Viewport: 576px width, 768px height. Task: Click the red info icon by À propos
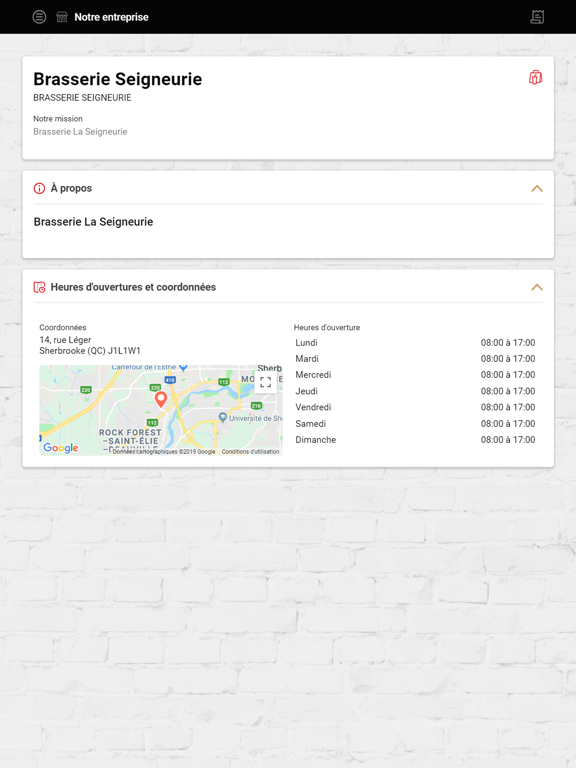point(39,188)
